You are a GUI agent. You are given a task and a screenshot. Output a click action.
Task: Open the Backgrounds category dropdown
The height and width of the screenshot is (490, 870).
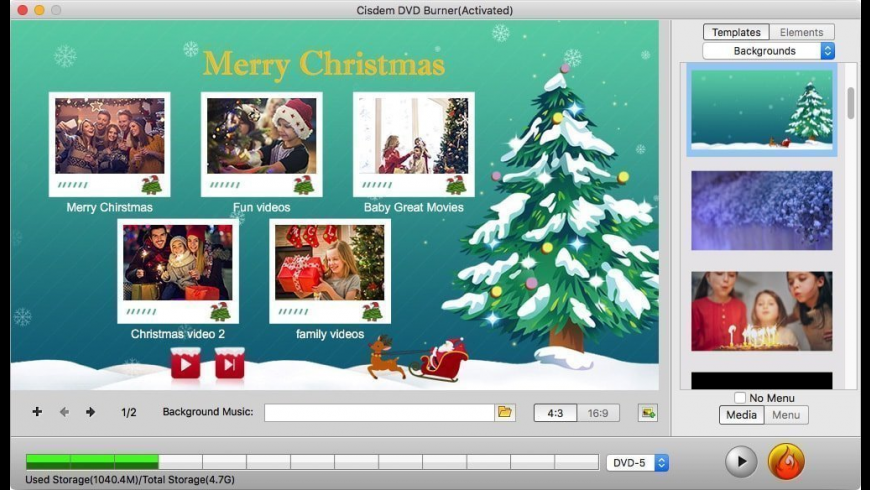point(768,51)
